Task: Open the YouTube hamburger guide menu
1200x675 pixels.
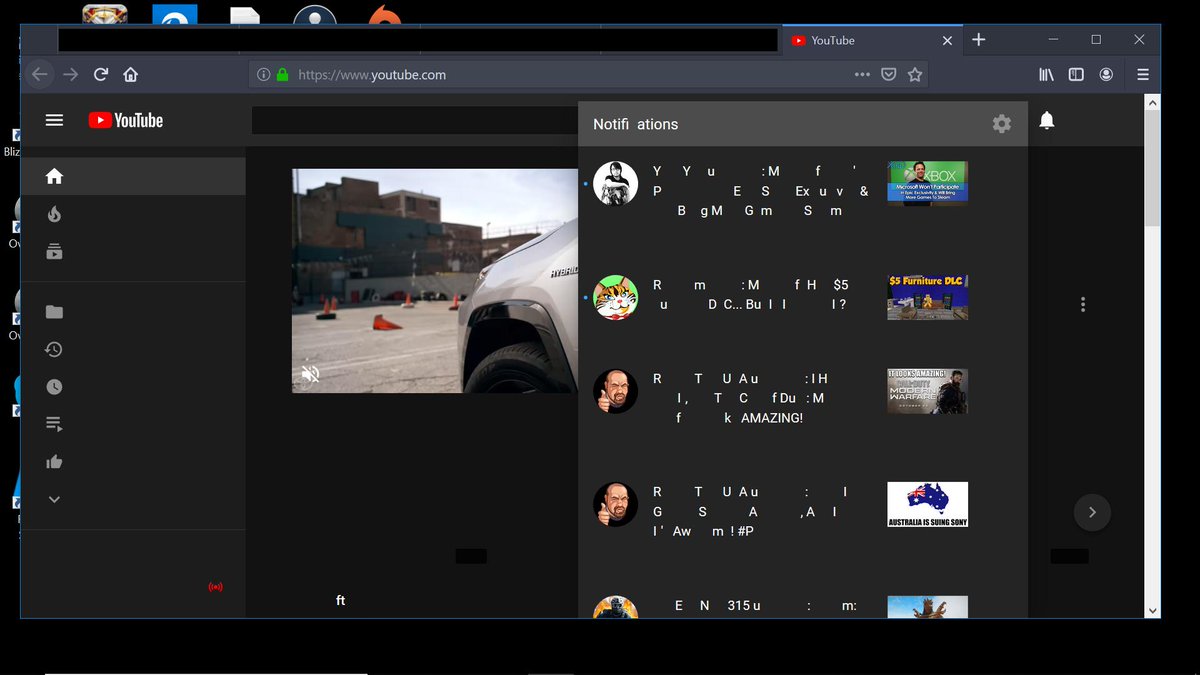Action: pyautogui.click(x=54, y=120)
